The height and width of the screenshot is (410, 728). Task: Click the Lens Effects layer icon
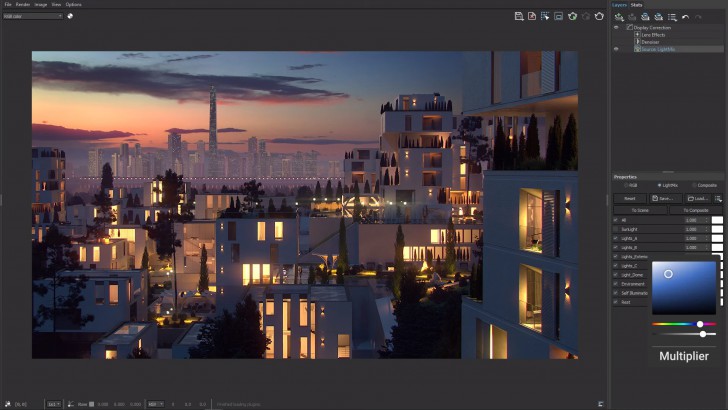[x=637, y=34]
